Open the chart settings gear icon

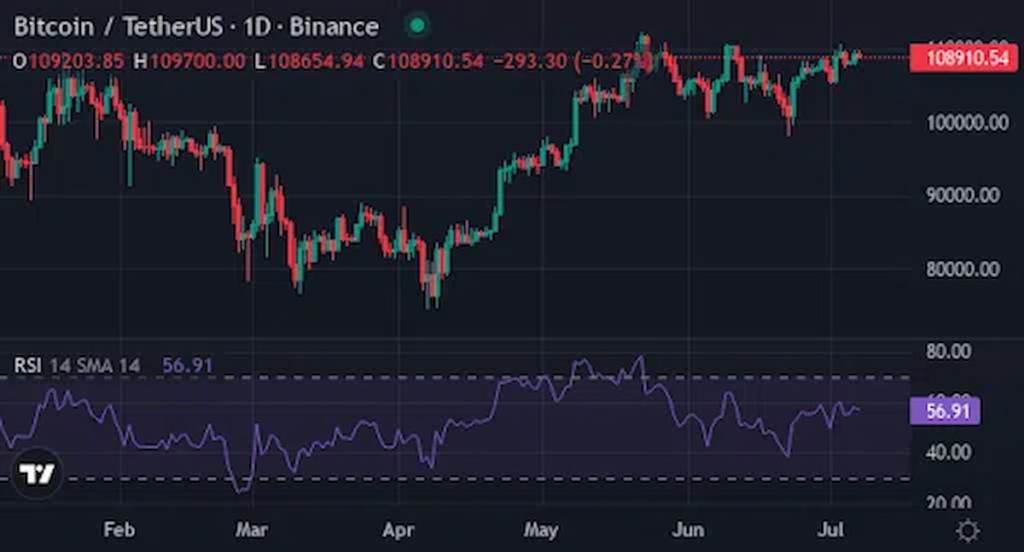coord(967,530)
